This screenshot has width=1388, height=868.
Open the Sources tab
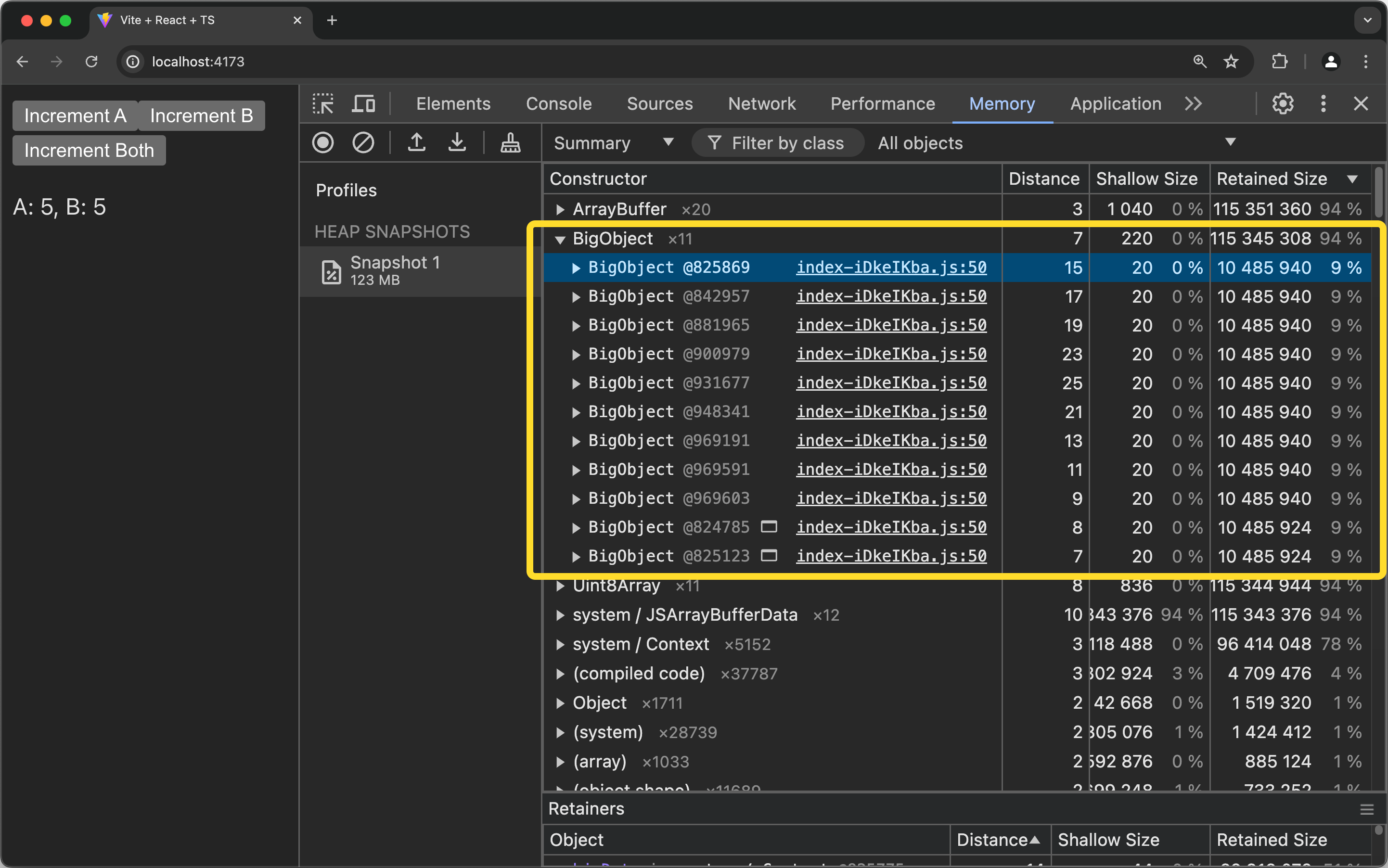pyautogui.click(x=660, y=104)
